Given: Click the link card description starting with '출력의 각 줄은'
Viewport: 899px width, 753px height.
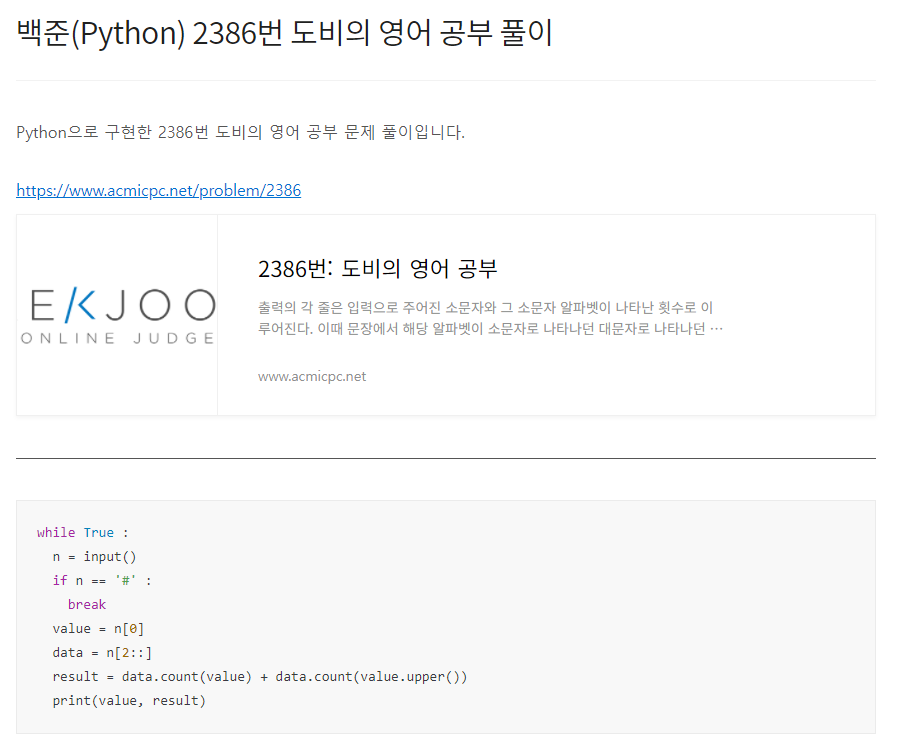Looking at the screenshot, I should coord(490,318).
